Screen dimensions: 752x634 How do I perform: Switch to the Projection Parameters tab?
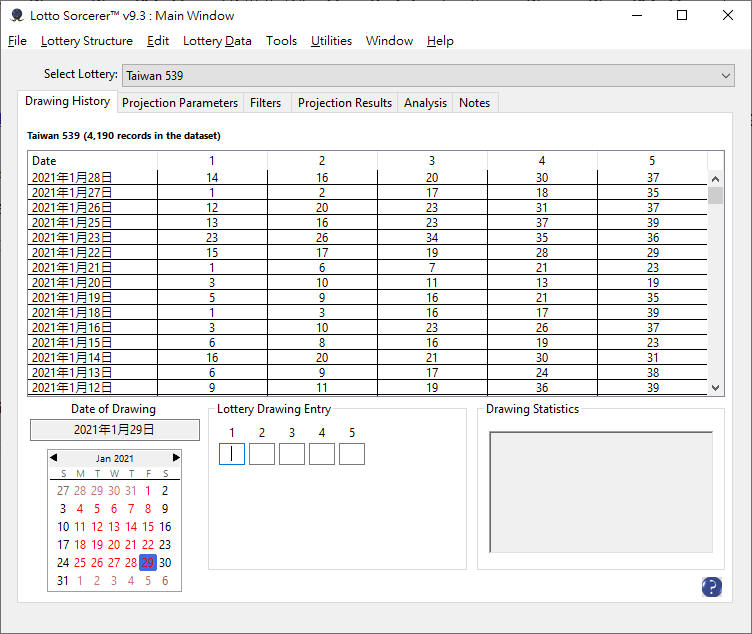179,103
